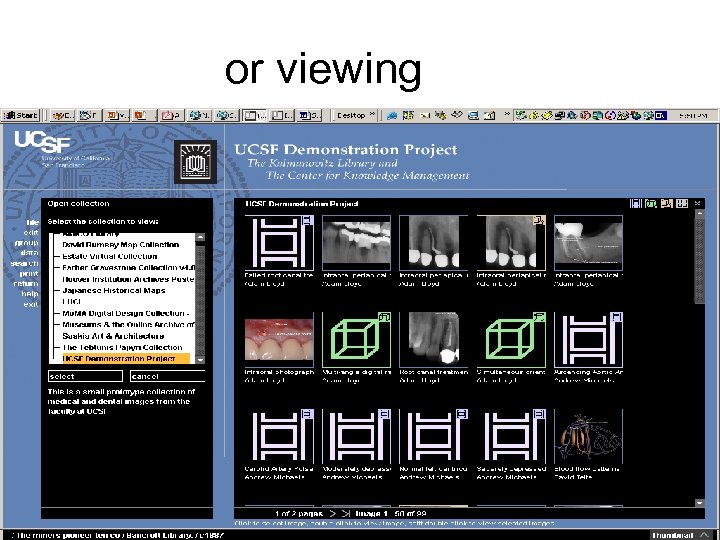Choose return in the left sidebar
The height and width of the screenshot is (540, 720).
[26, 283]
